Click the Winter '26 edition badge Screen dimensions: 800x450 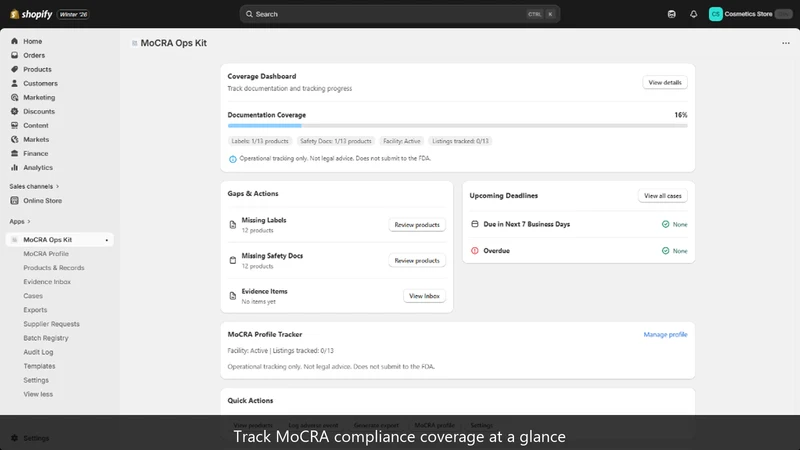pyautogui.click(x=73, y=14)
